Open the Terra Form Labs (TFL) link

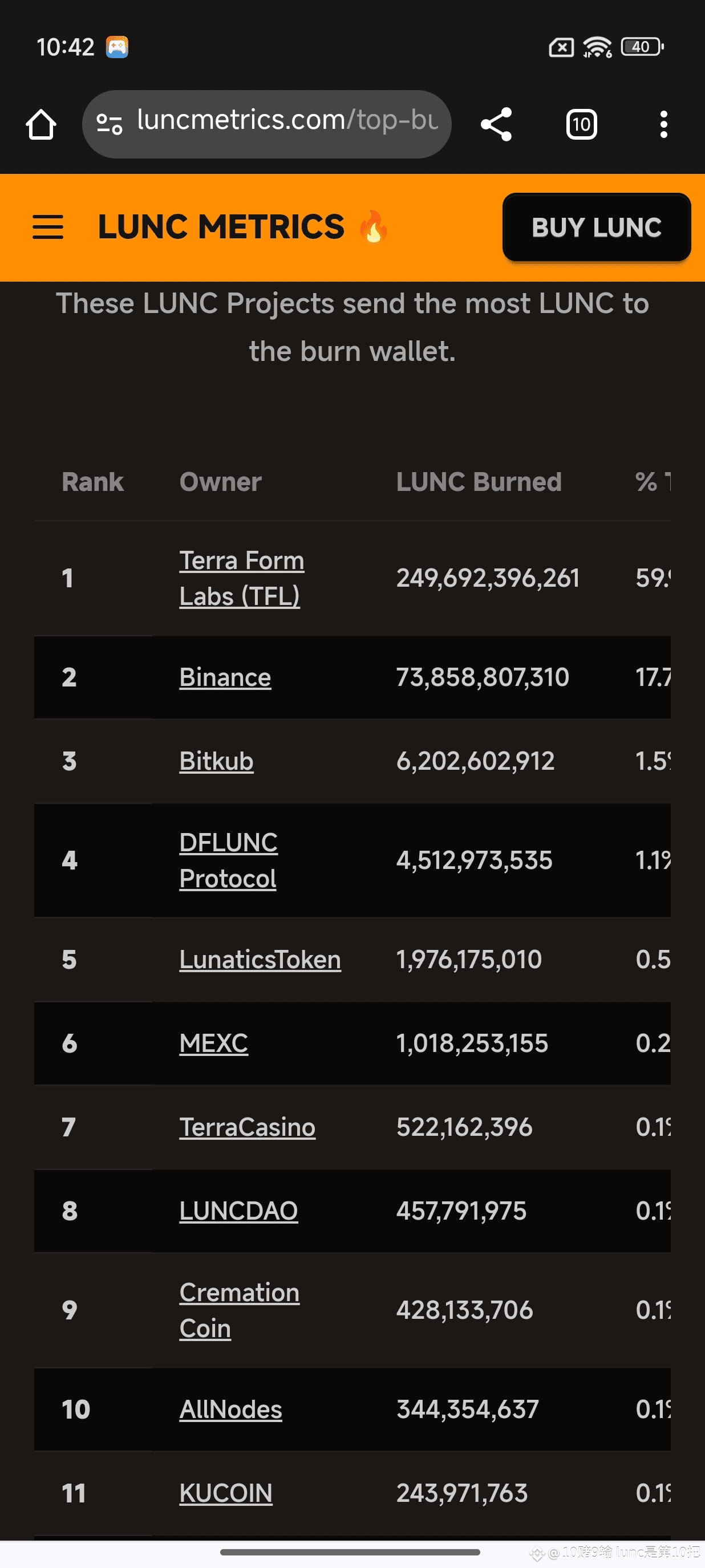pyautogui.click(x=242, y=578)
